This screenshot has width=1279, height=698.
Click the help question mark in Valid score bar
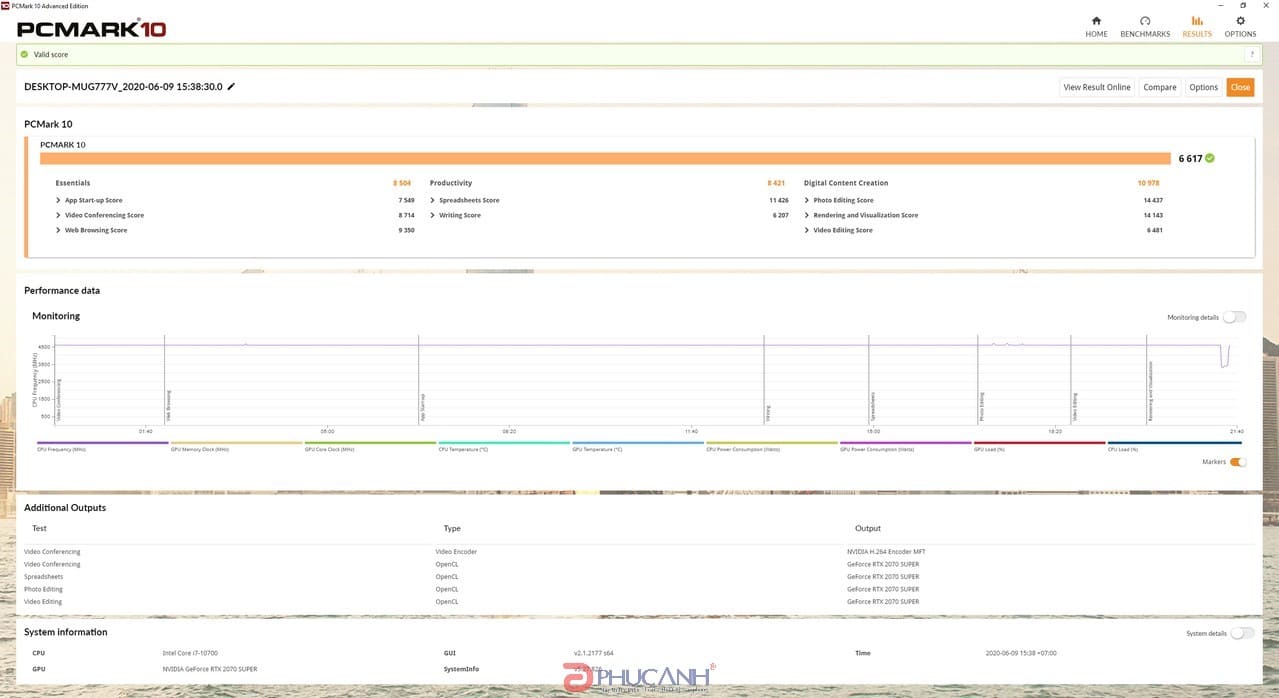pos(1250,55)
